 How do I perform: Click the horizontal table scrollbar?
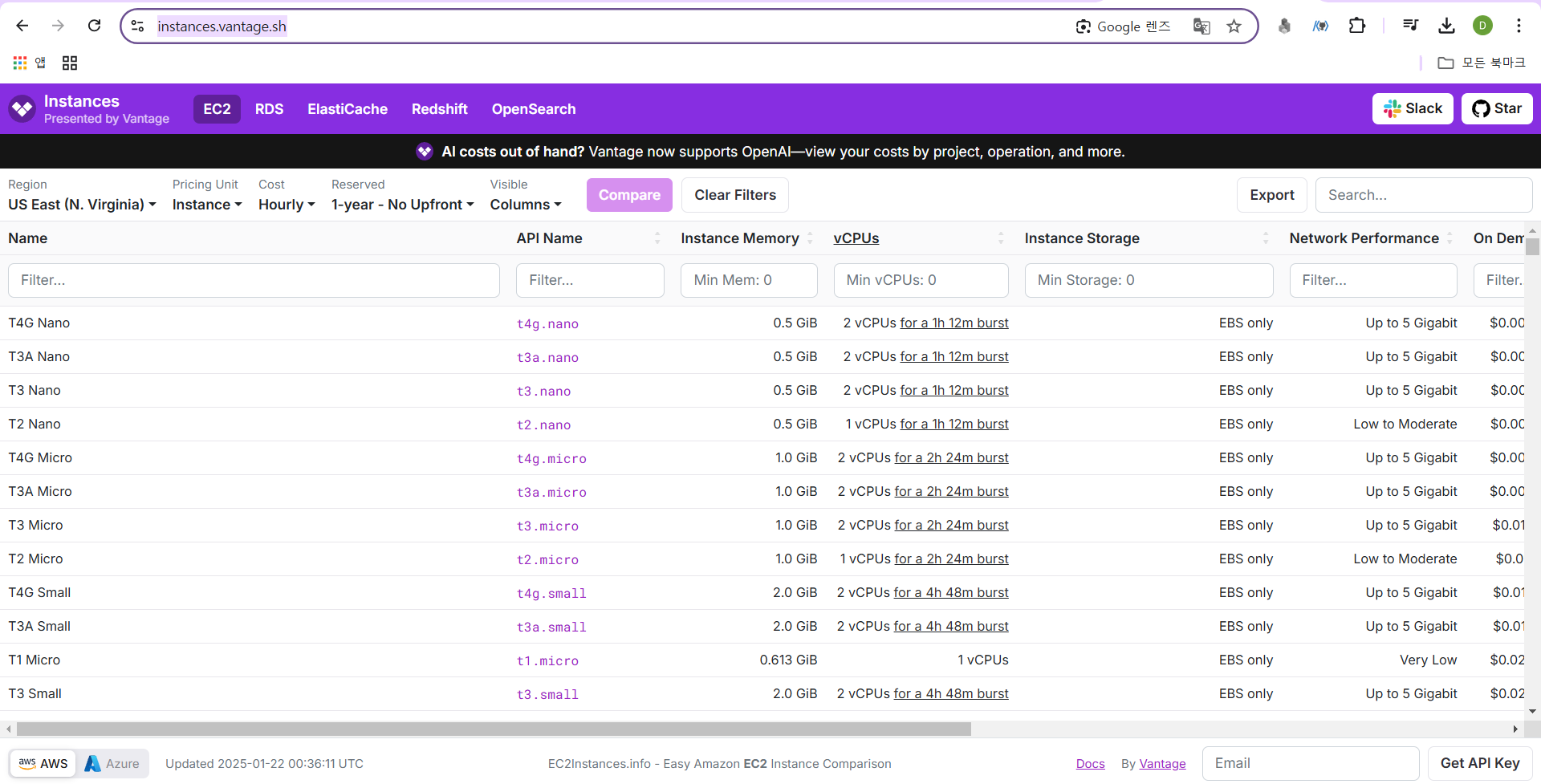click(494, 729)
